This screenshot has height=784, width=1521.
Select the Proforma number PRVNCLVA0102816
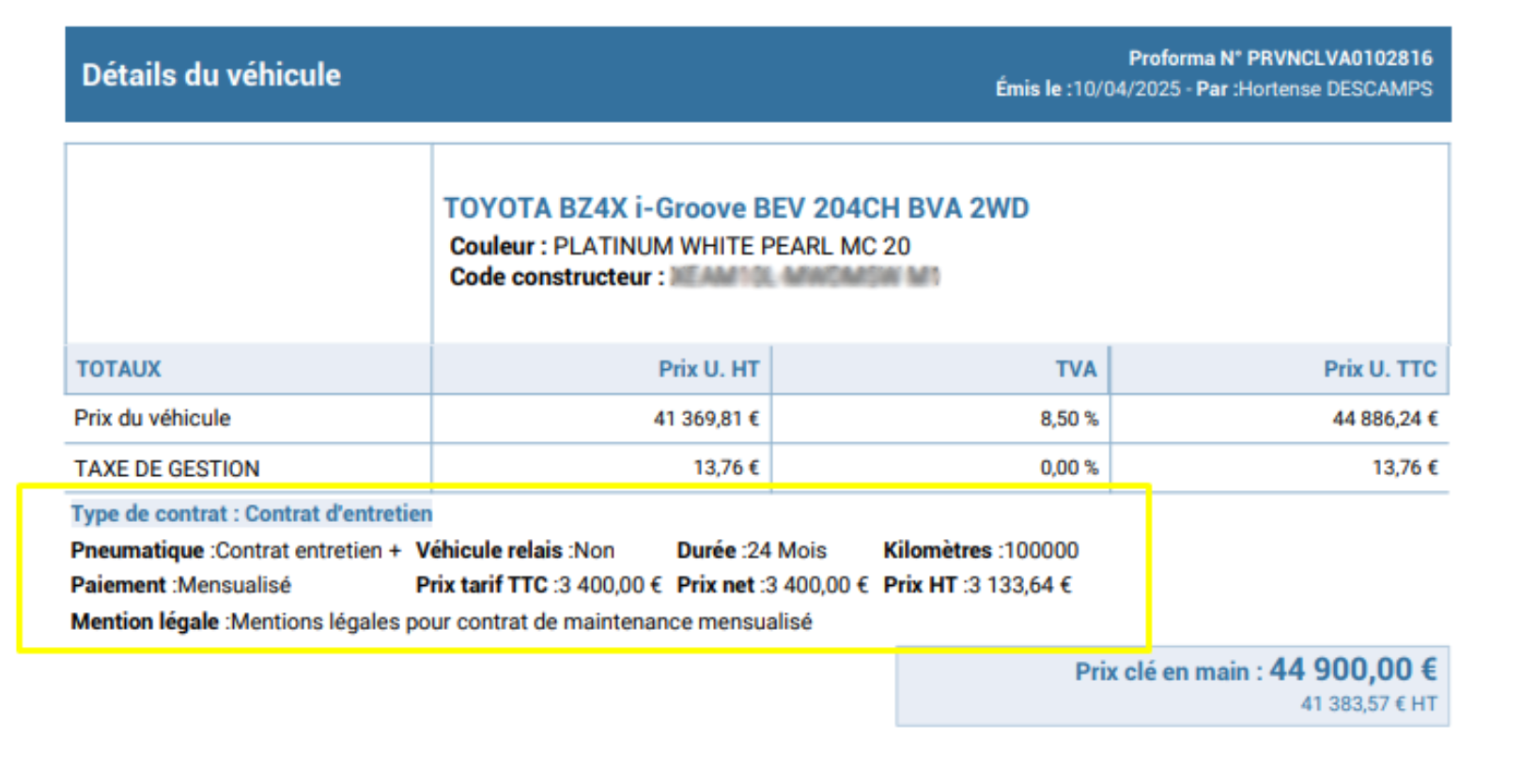pos(1340,58)
